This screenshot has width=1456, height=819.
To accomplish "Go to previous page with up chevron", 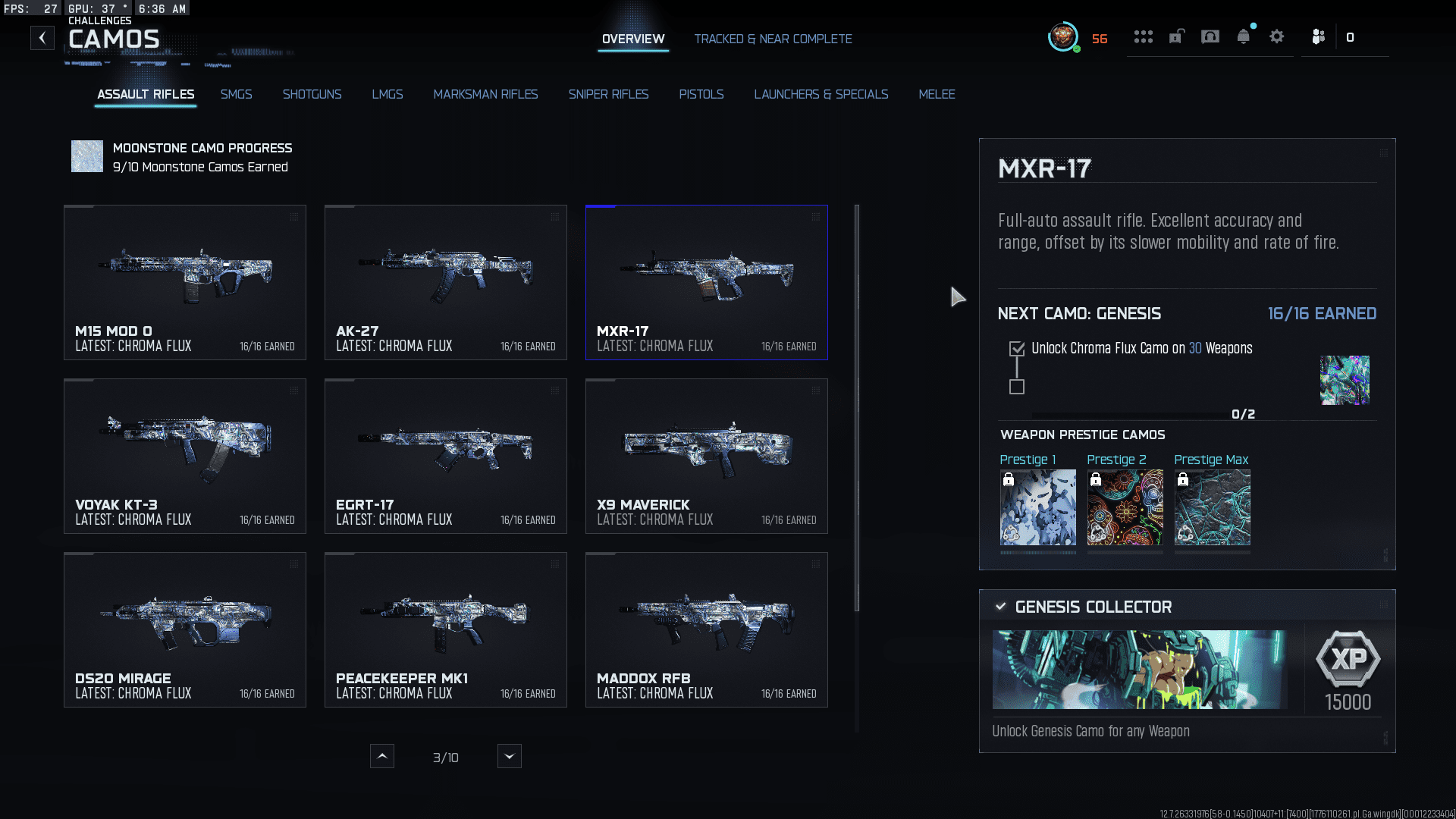I will coord(382,756).
